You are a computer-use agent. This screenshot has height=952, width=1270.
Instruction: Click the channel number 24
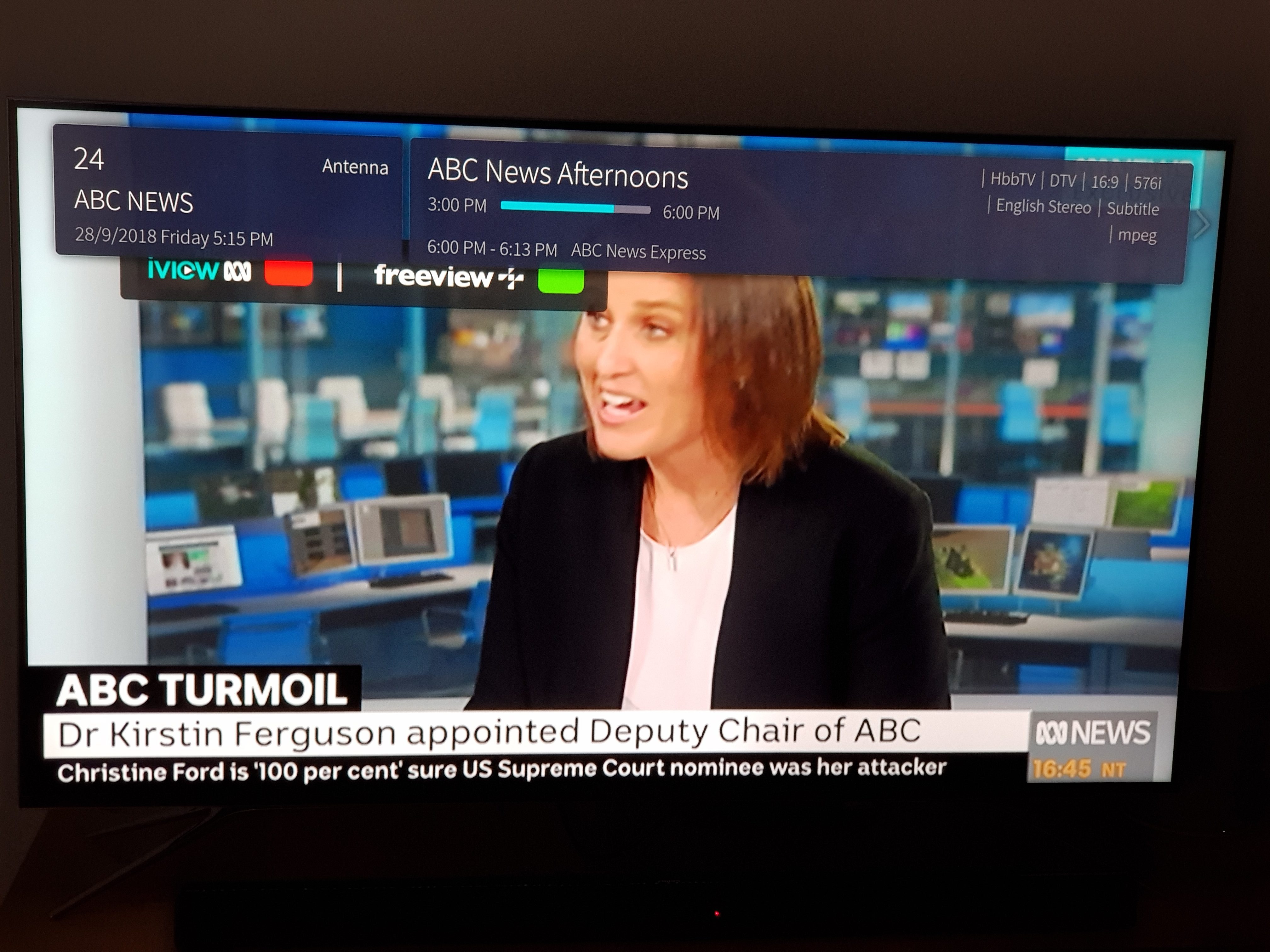[x=89, y=159]
